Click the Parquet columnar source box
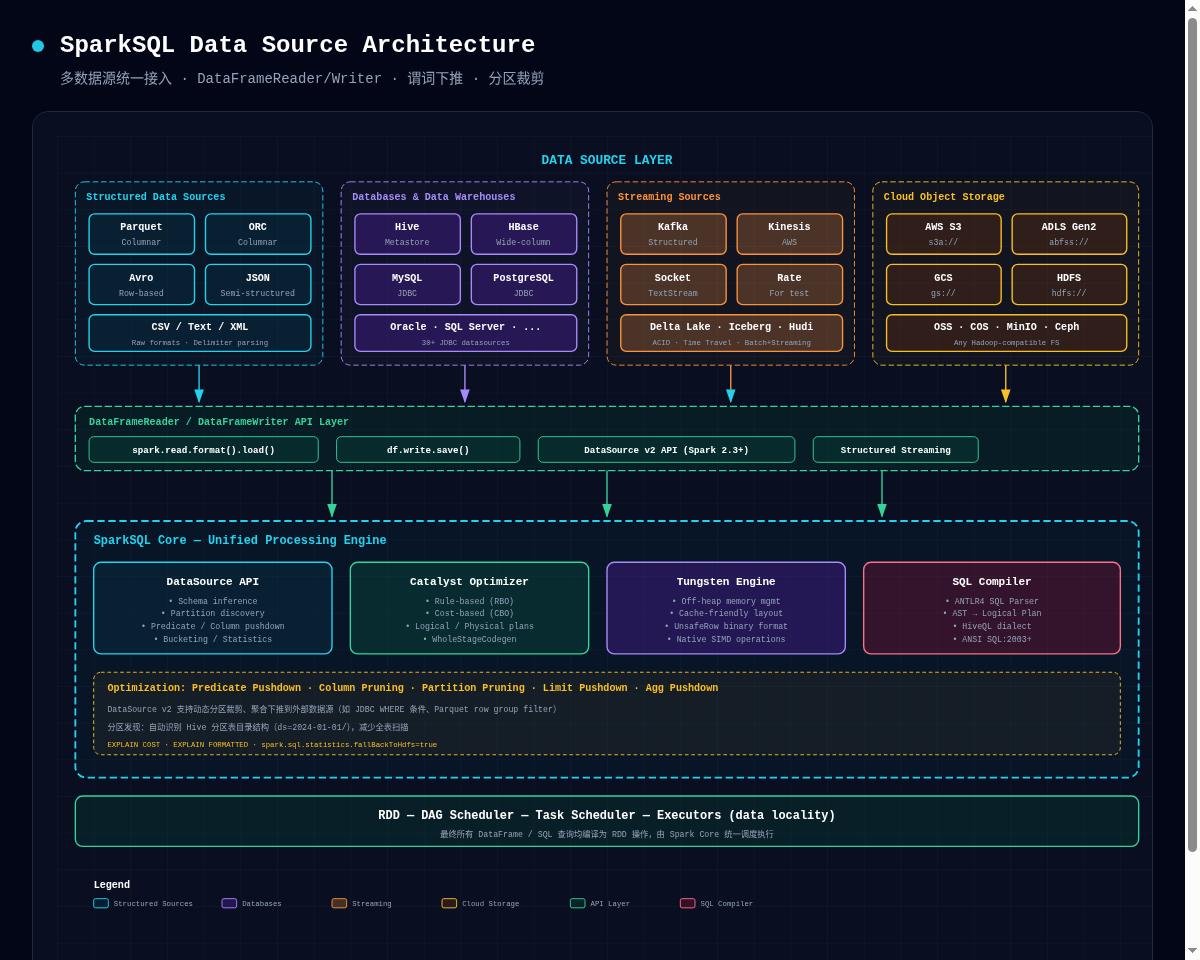Image resolution: width=1200 pixels, height=960 pixels. pos(141,234)
